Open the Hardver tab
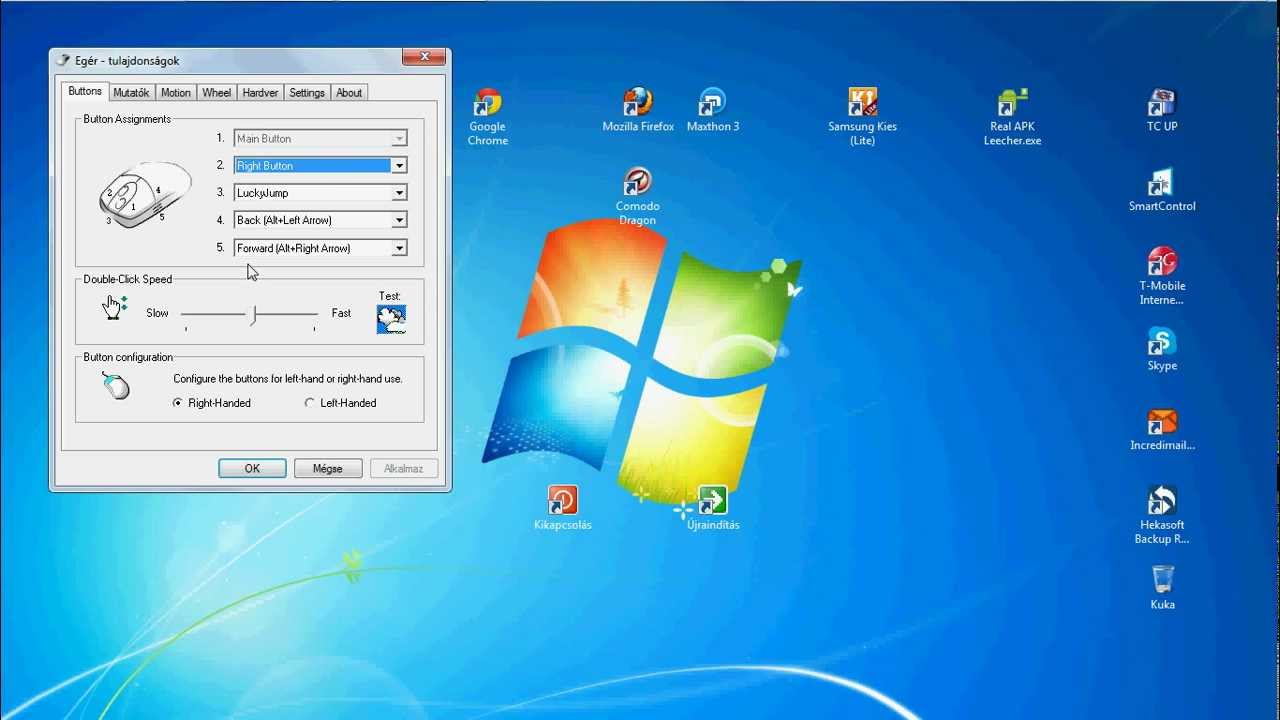This screenshot has height=720, width=1280. pyautogui.click(x=260, y=93)
